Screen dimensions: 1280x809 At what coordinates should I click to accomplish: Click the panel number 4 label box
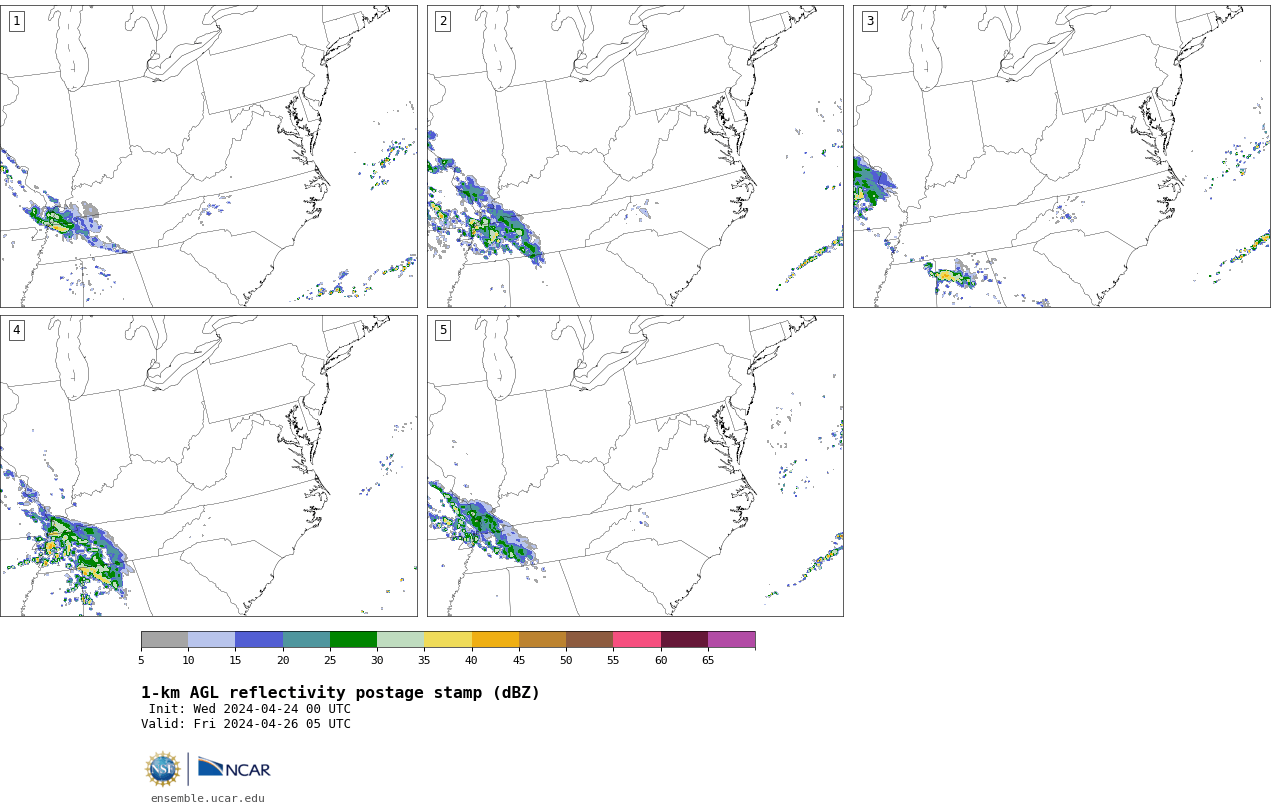click(16, 330)
